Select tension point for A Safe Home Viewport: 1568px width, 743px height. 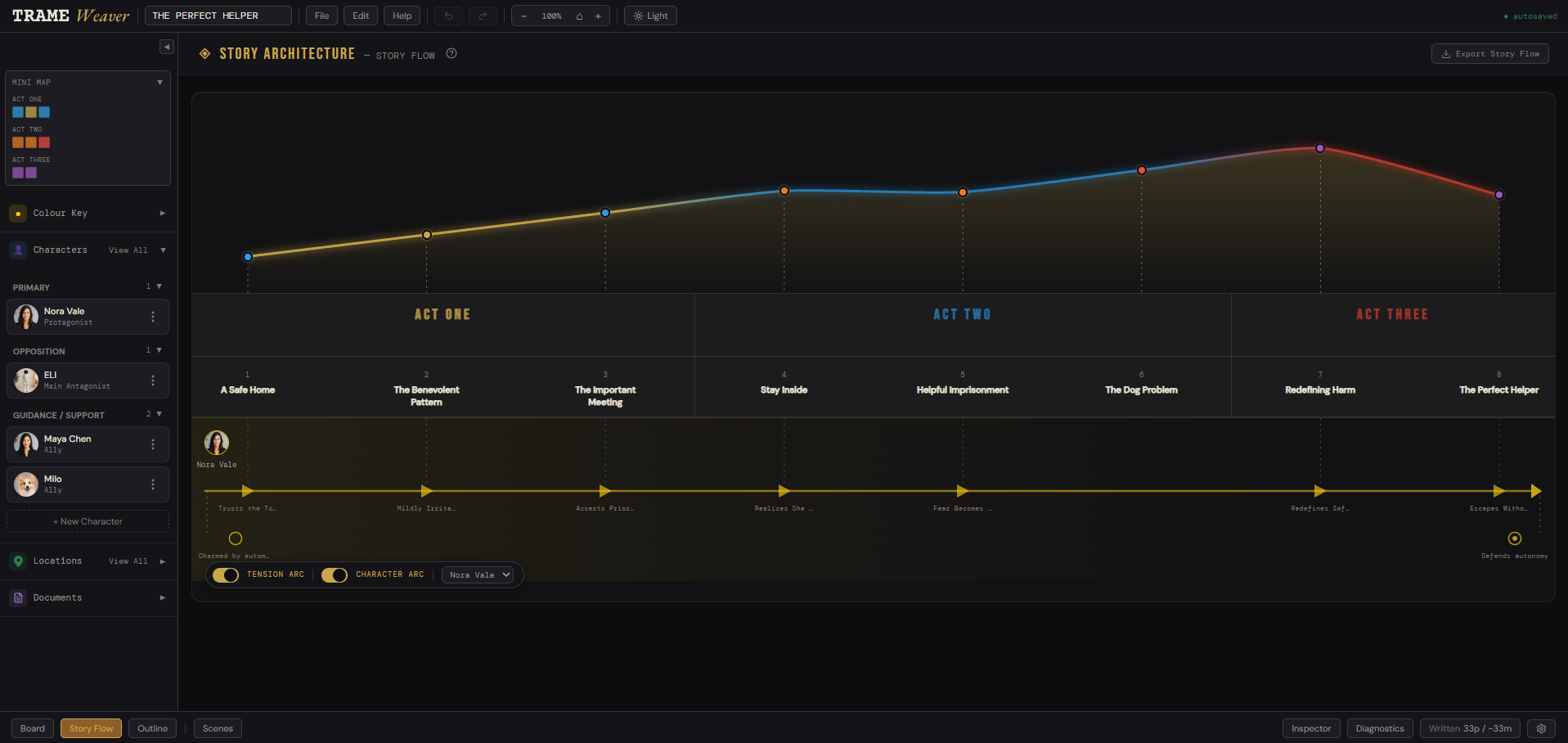click(x=248, y=257)
